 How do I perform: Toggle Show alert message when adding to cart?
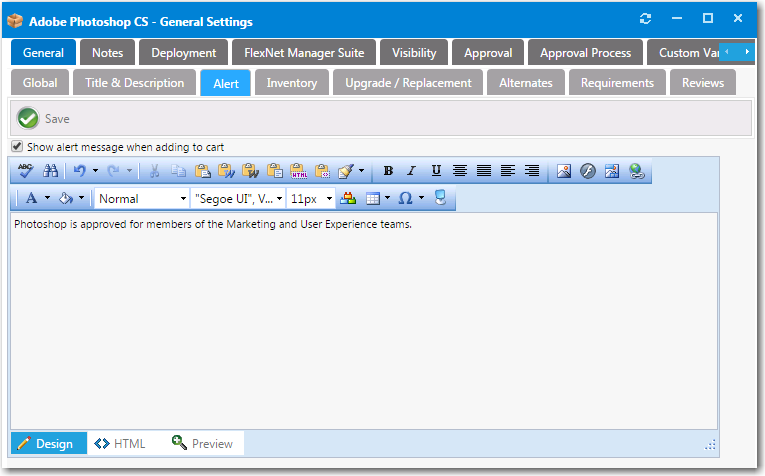(17, 147)
